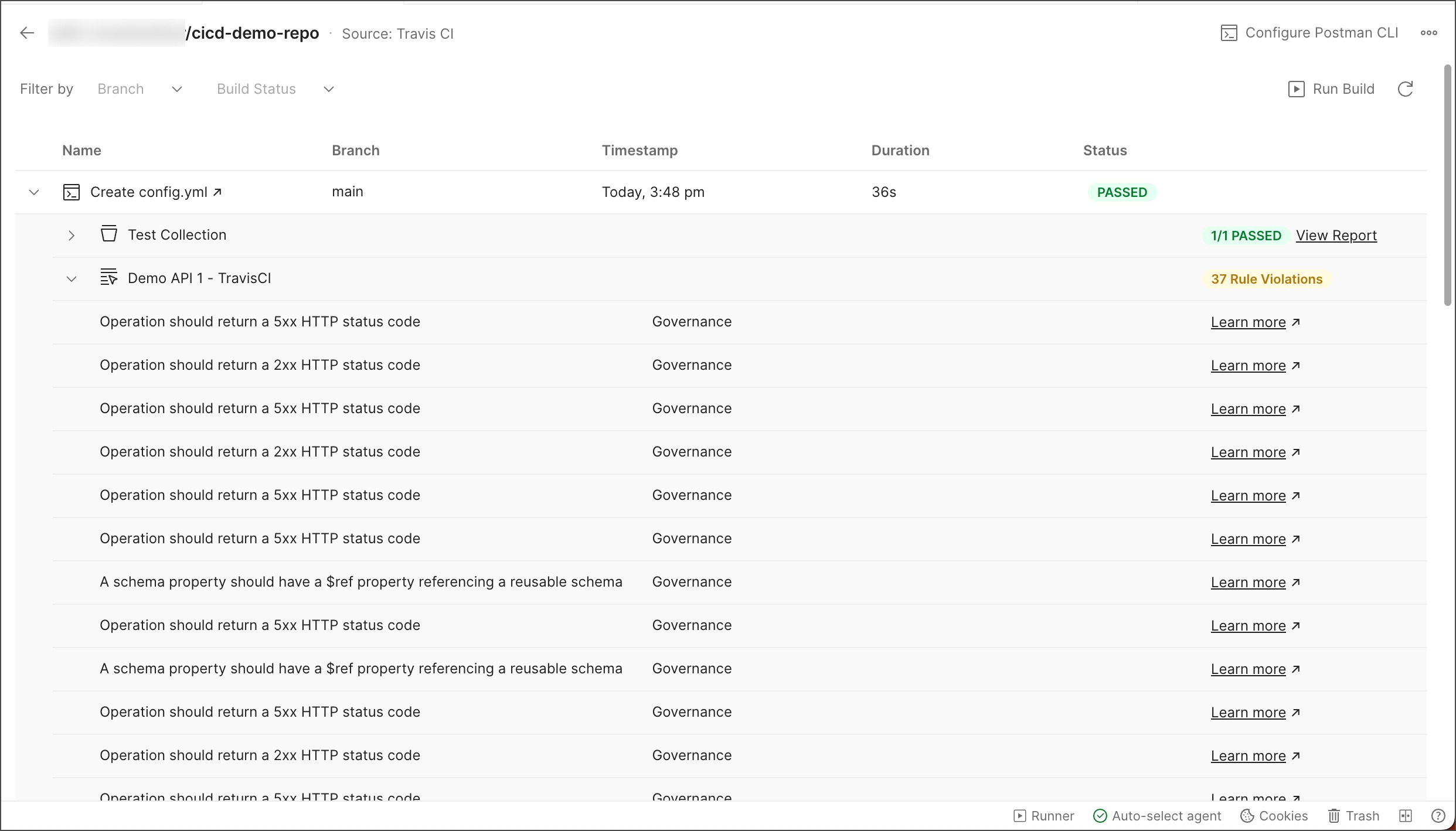1456x831 pixels.
Task: Click the Auto-select agent icon
Action: tap(1099, 816)
